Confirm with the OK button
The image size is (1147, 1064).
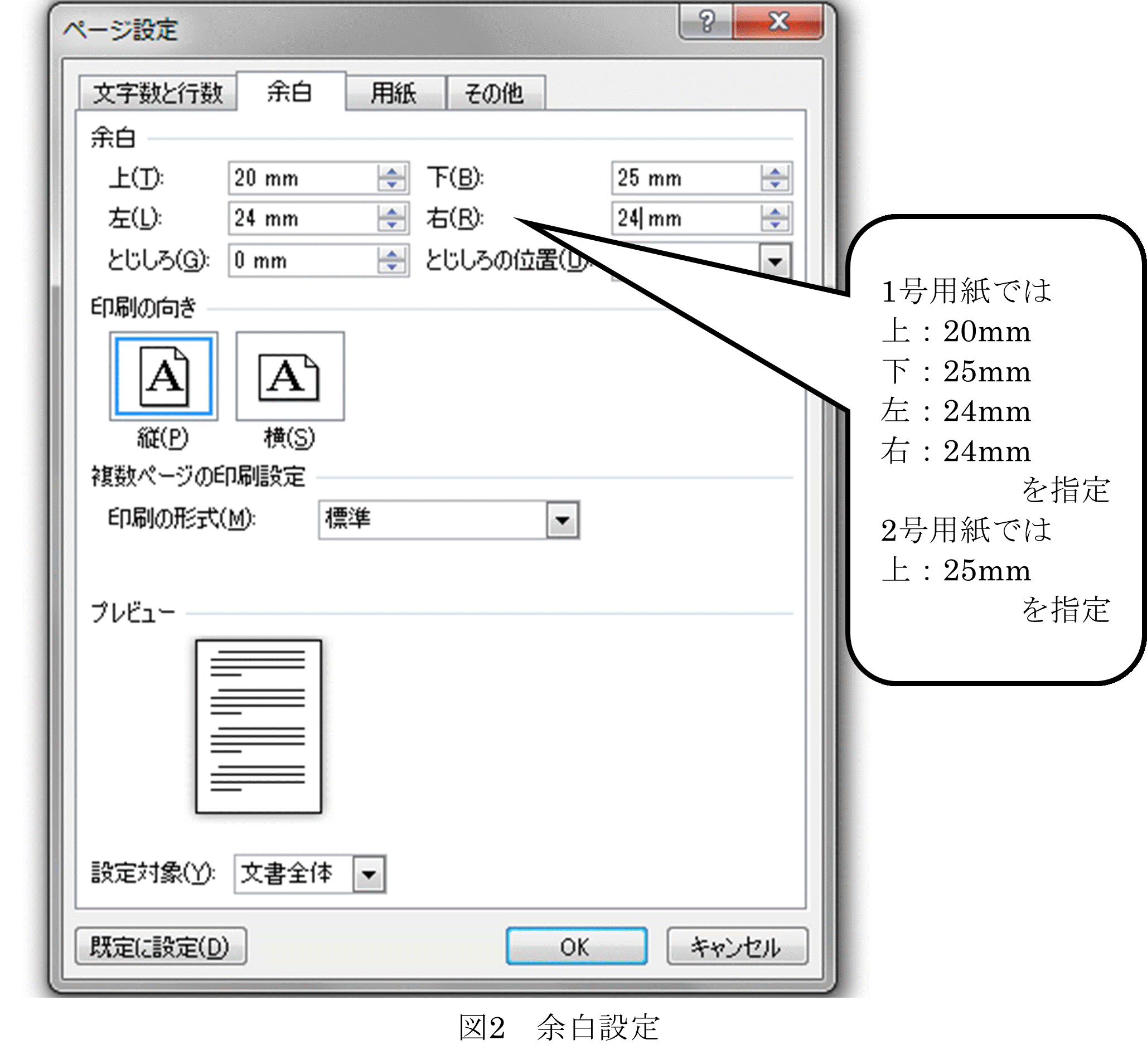click(577, 946)
